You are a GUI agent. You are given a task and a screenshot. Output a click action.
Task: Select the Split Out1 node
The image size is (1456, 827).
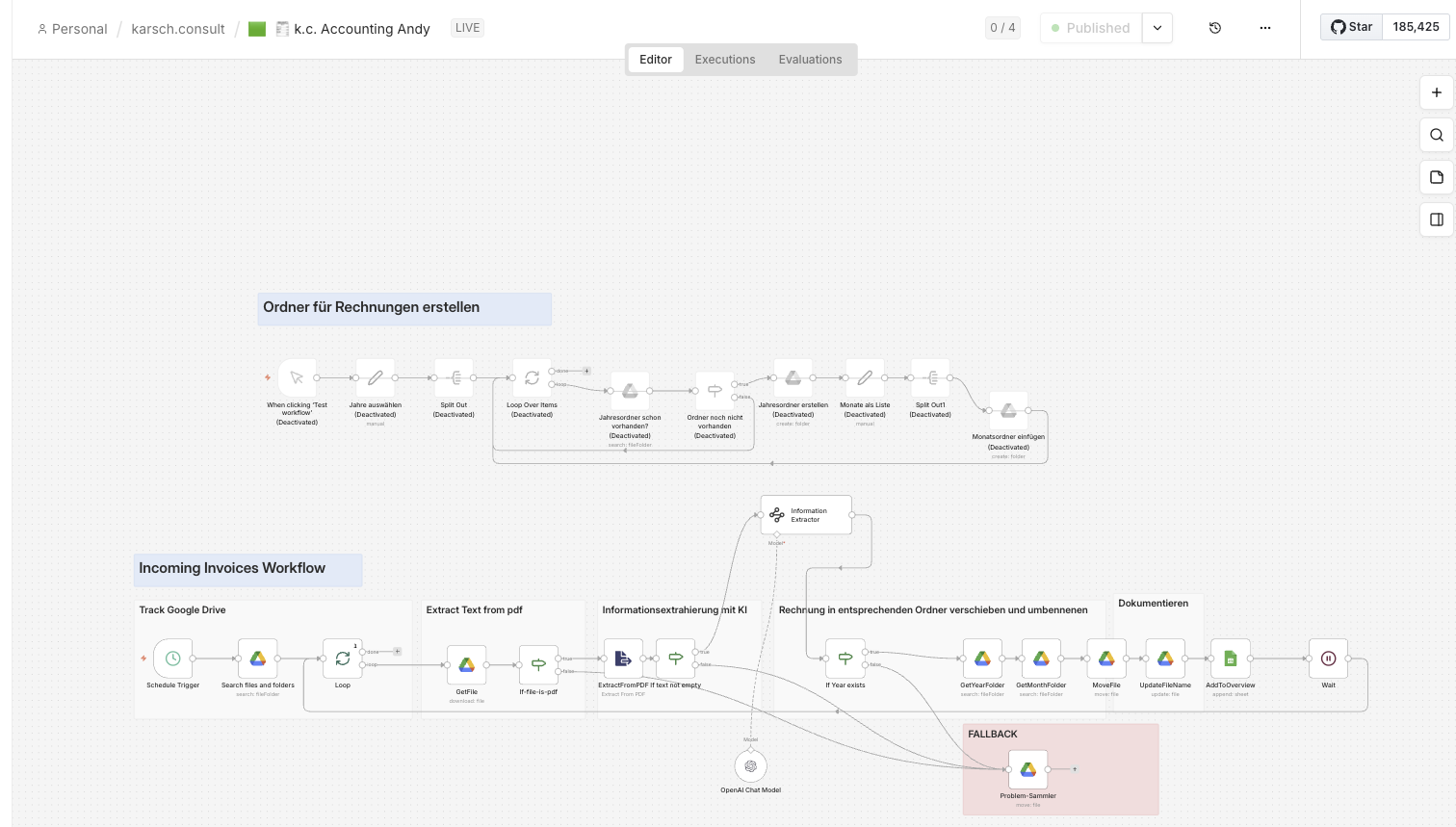(x=930, y=378)
